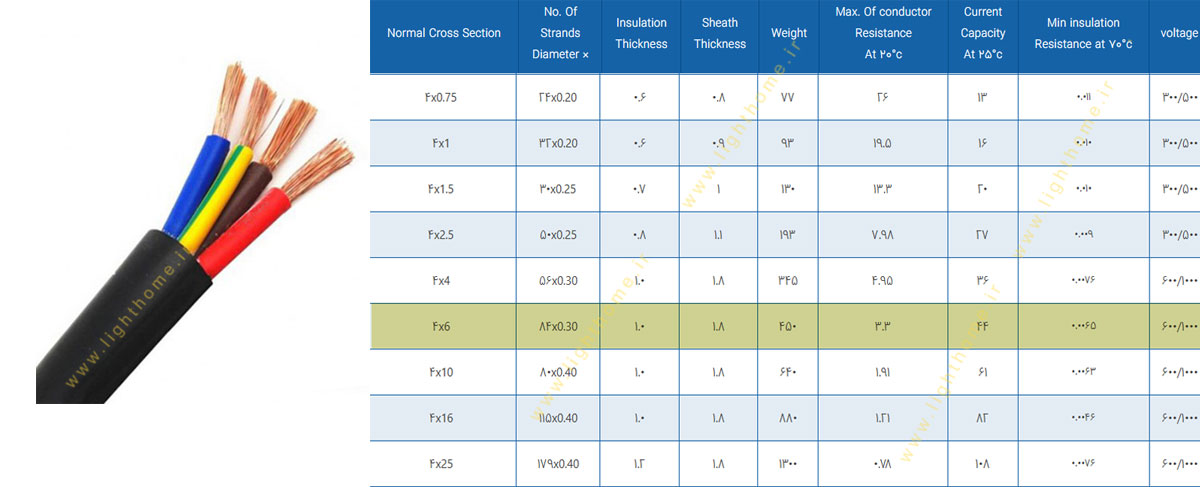
Task: Select the Weight column header
Action: click(789, 33)
